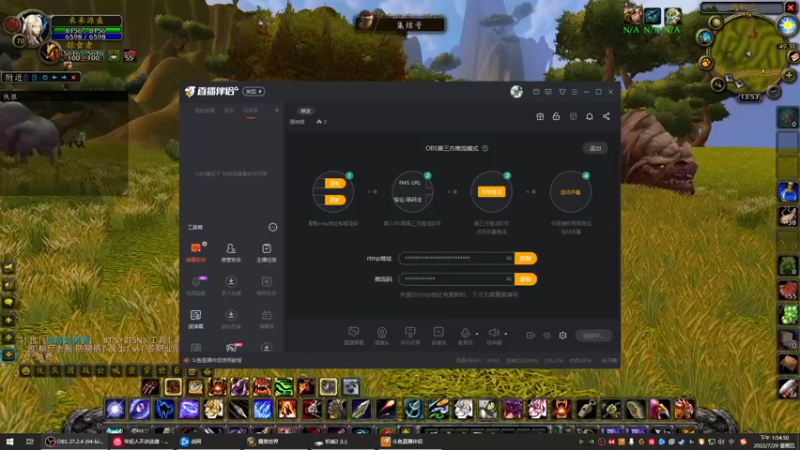The height and width of the screenshot is (450, 800).
Task: Use the glowing blue orb ability on action bar
Action: pos(115,409)
